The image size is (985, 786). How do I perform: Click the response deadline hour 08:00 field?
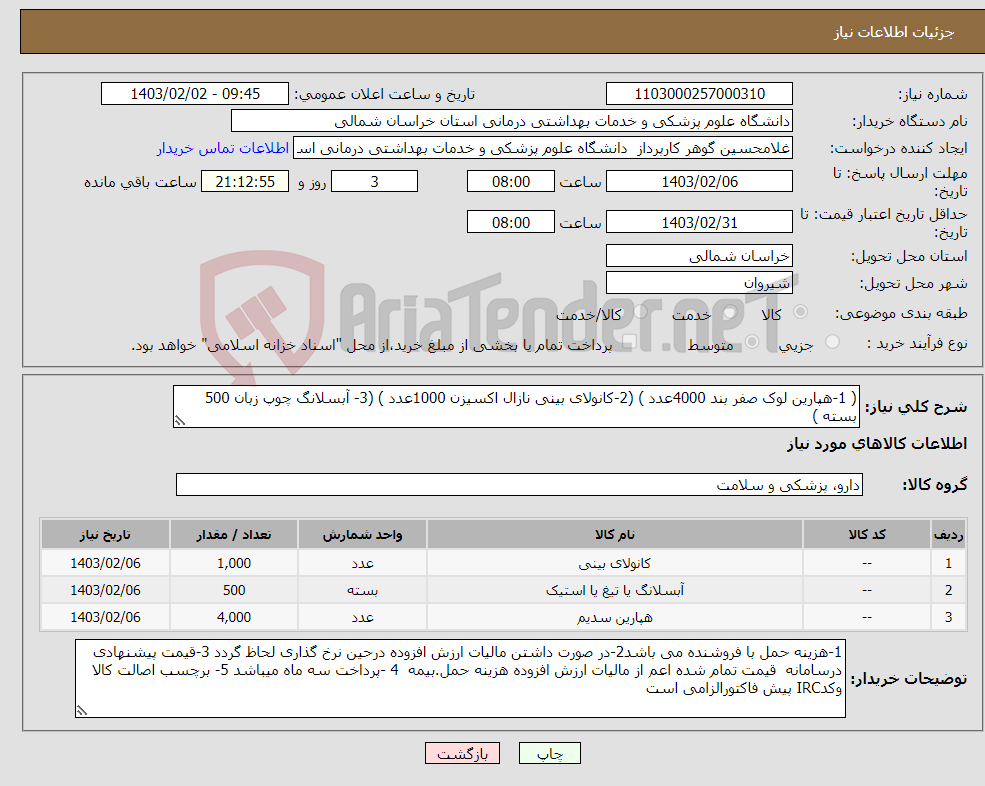pyautogui.click(x=511, y=182)
